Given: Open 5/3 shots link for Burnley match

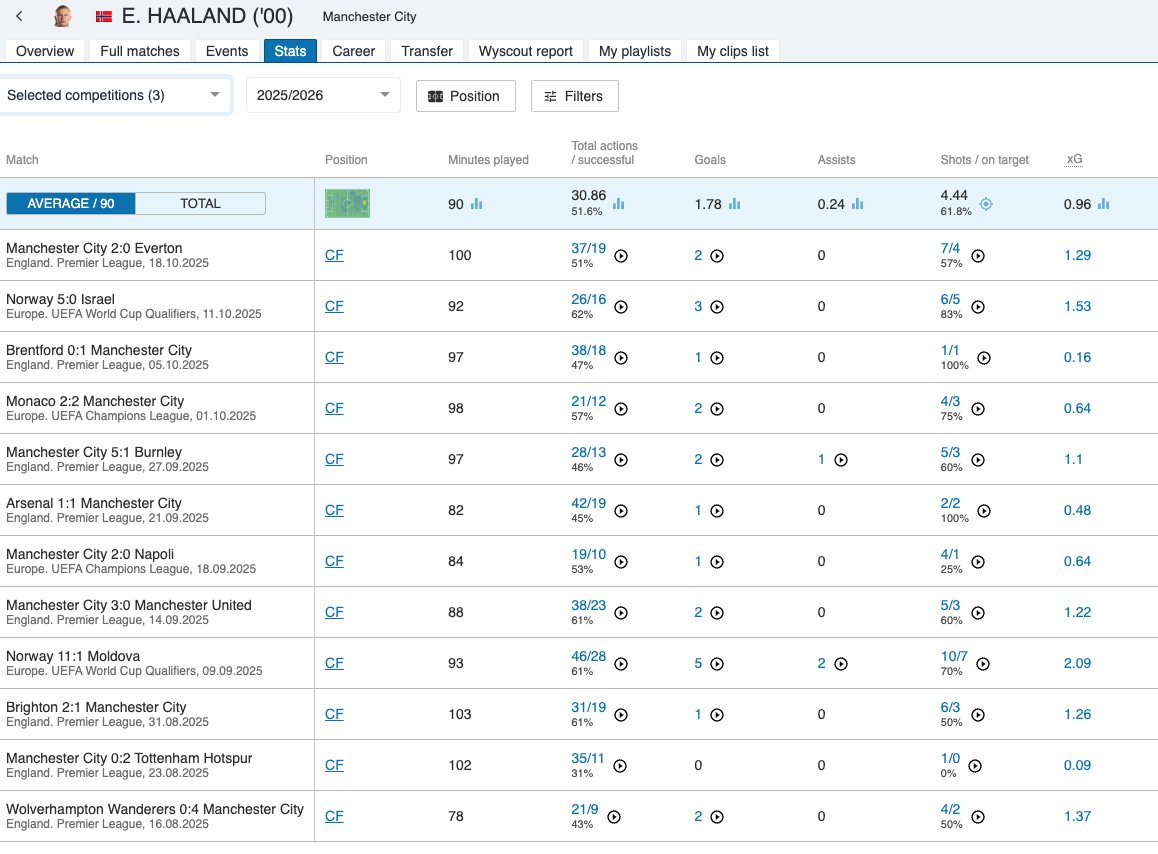Looking at the screenshot, I should (x=950, y=452).
